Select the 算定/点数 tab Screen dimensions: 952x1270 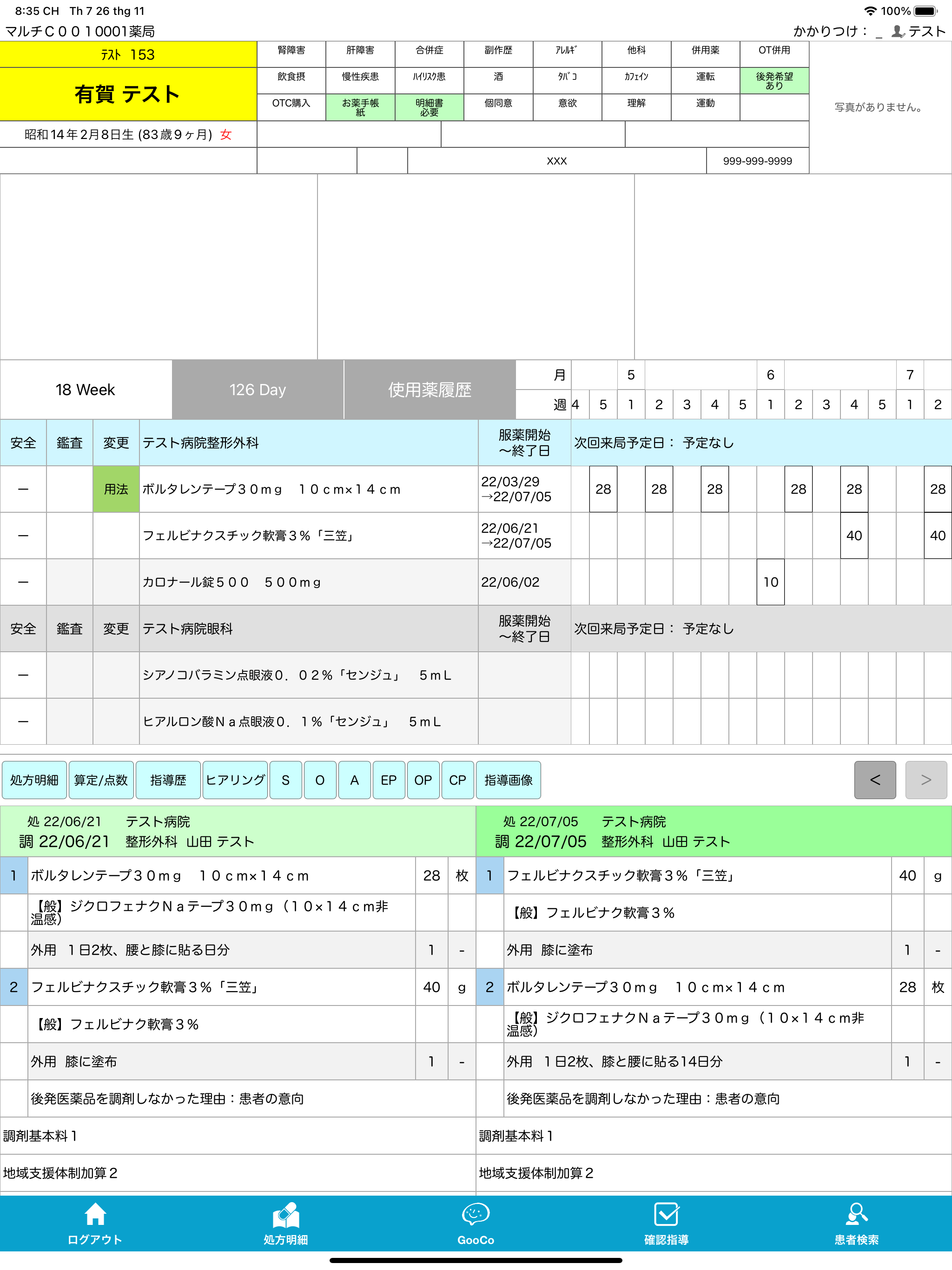[x=101, y=780]
